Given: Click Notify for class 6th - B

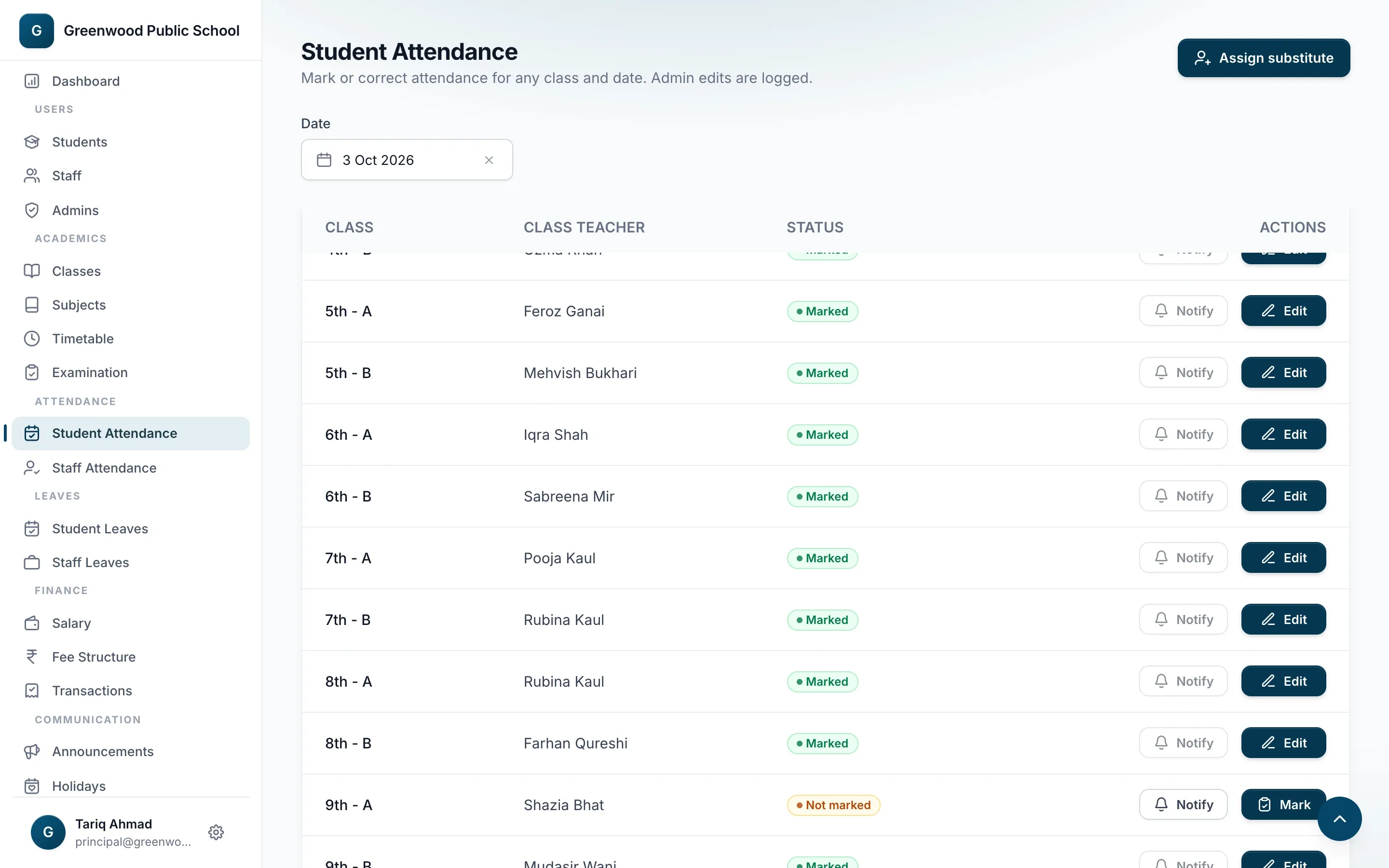Looking at the screenshot, I should [1183, 496].
